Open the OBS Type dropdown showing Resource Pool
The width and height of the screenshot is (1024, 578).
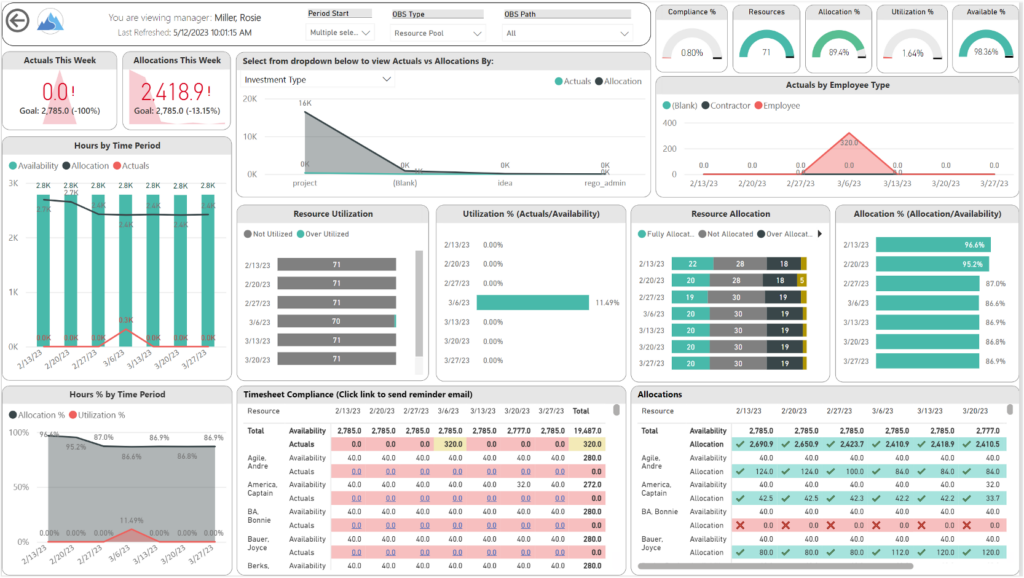[438, 32]
